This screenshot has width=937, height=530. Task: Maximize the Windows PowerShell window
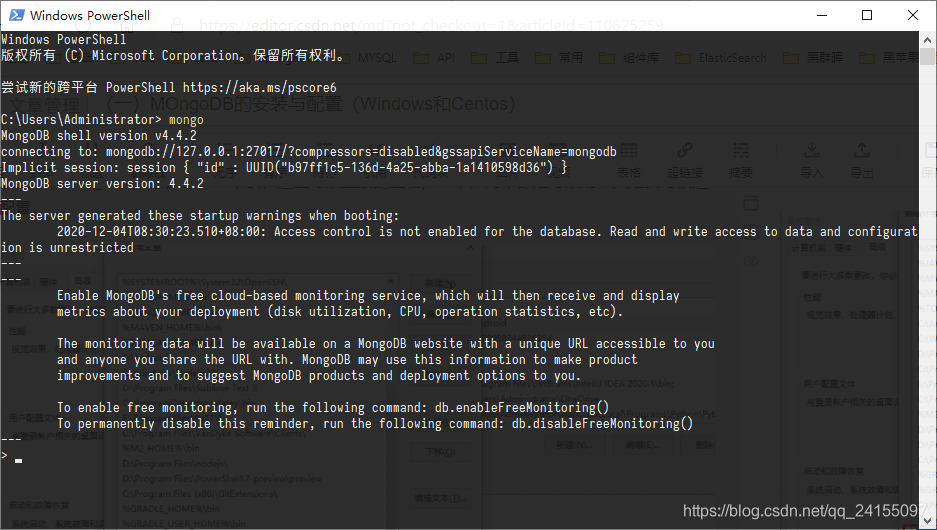[867, 15]
